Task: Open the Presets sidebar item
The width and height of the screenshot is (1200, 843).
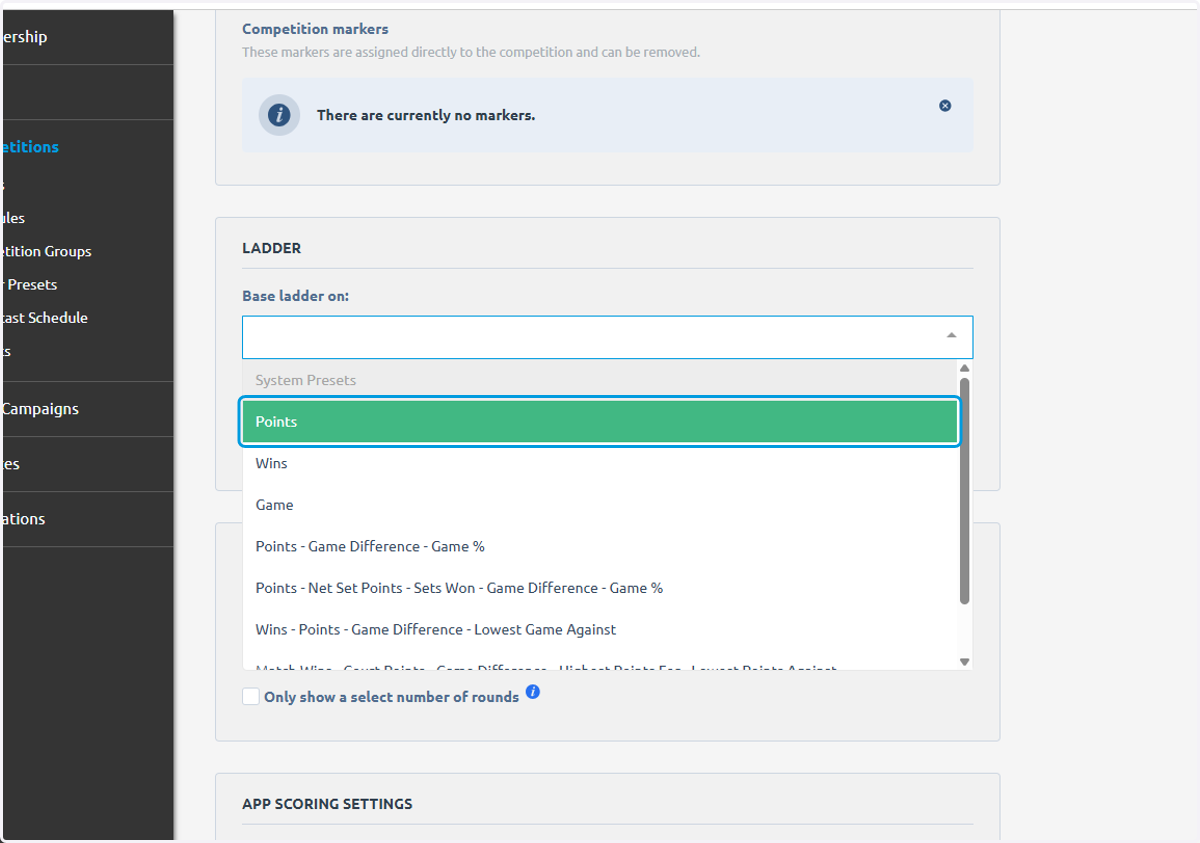Action: [29, 284]
